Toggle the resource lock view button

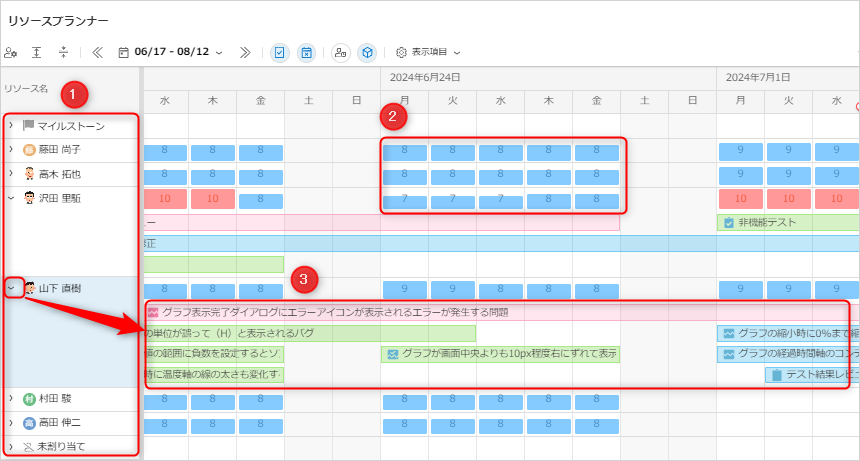point(341,52)
